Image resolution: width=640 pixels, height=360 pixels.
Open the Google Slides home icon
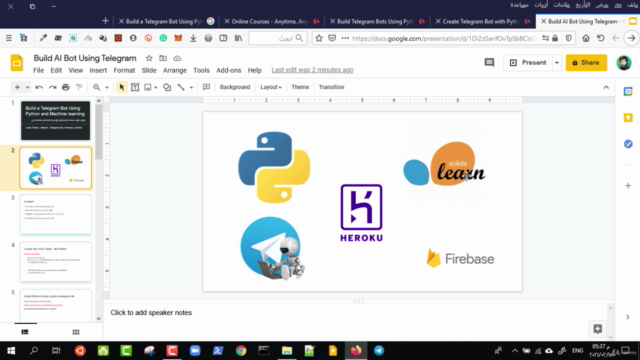(x=17, y=63)
